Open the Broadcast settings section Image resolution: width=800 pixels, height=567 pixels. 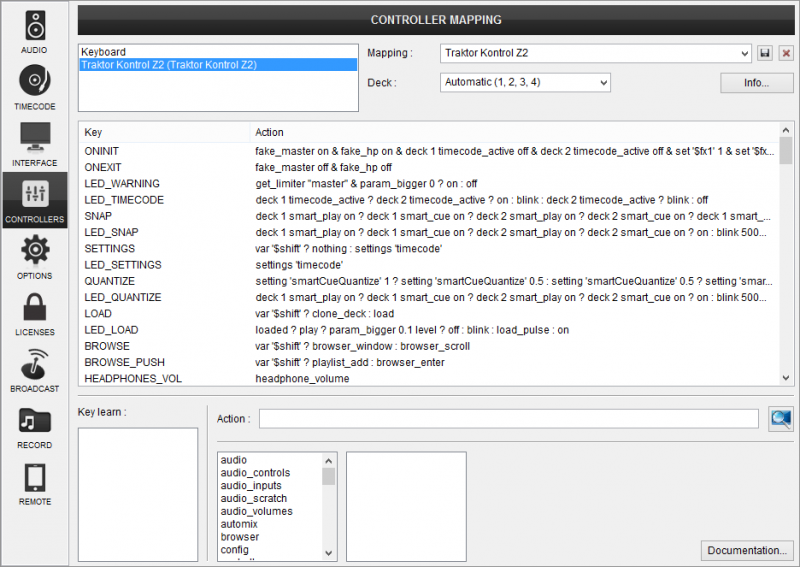click(x=34, y=368)
